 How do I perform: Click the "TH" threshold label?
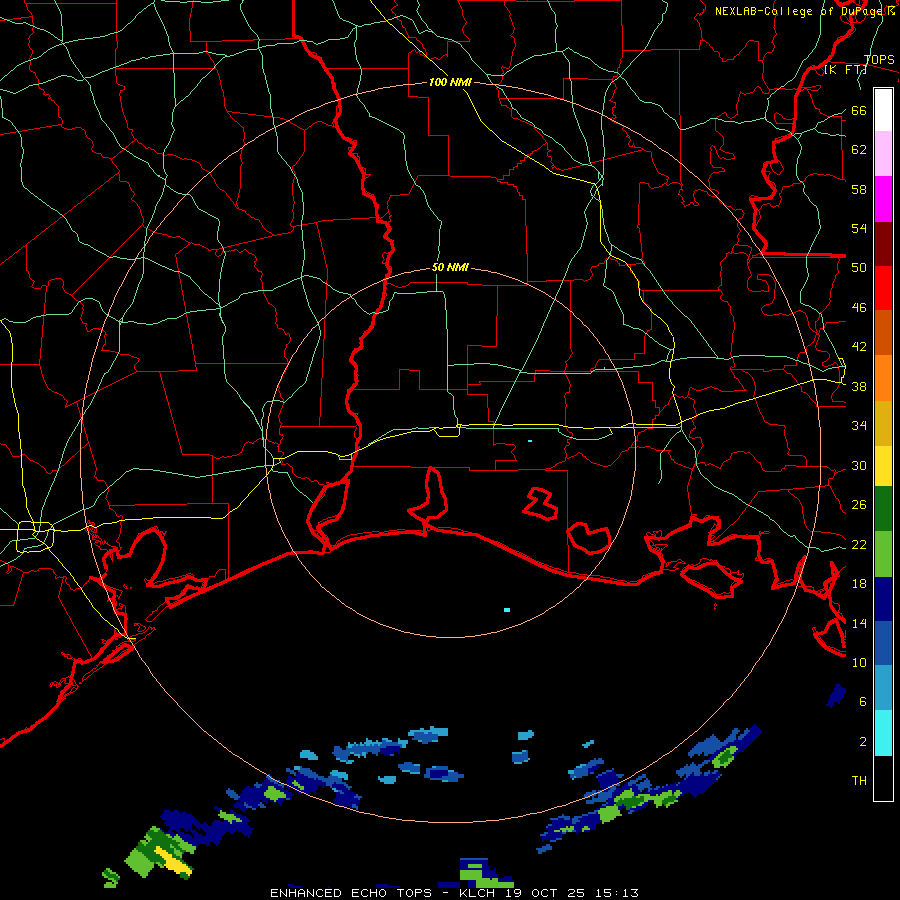tap(859, 781)
